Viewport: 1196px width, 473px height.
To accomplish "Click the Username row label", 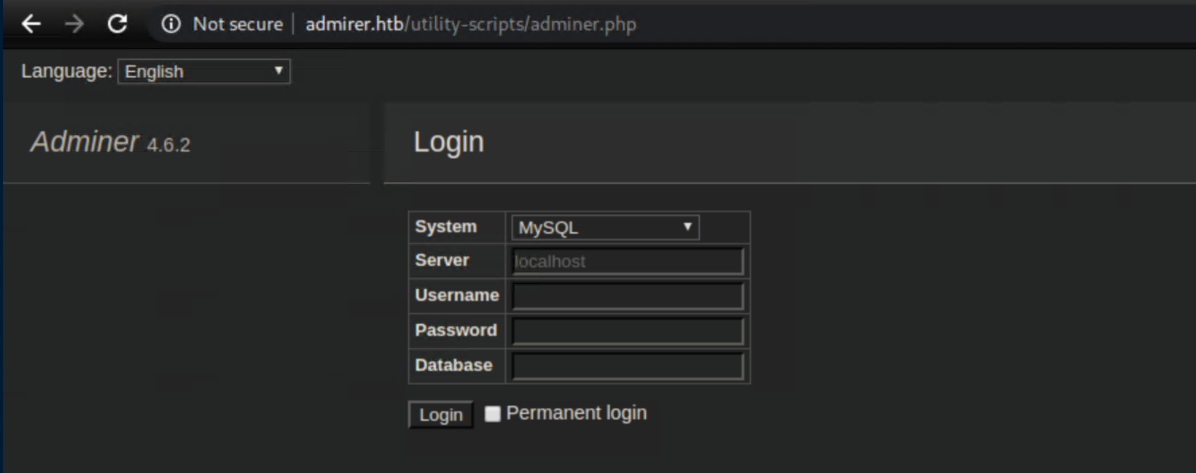I will 456,295.
